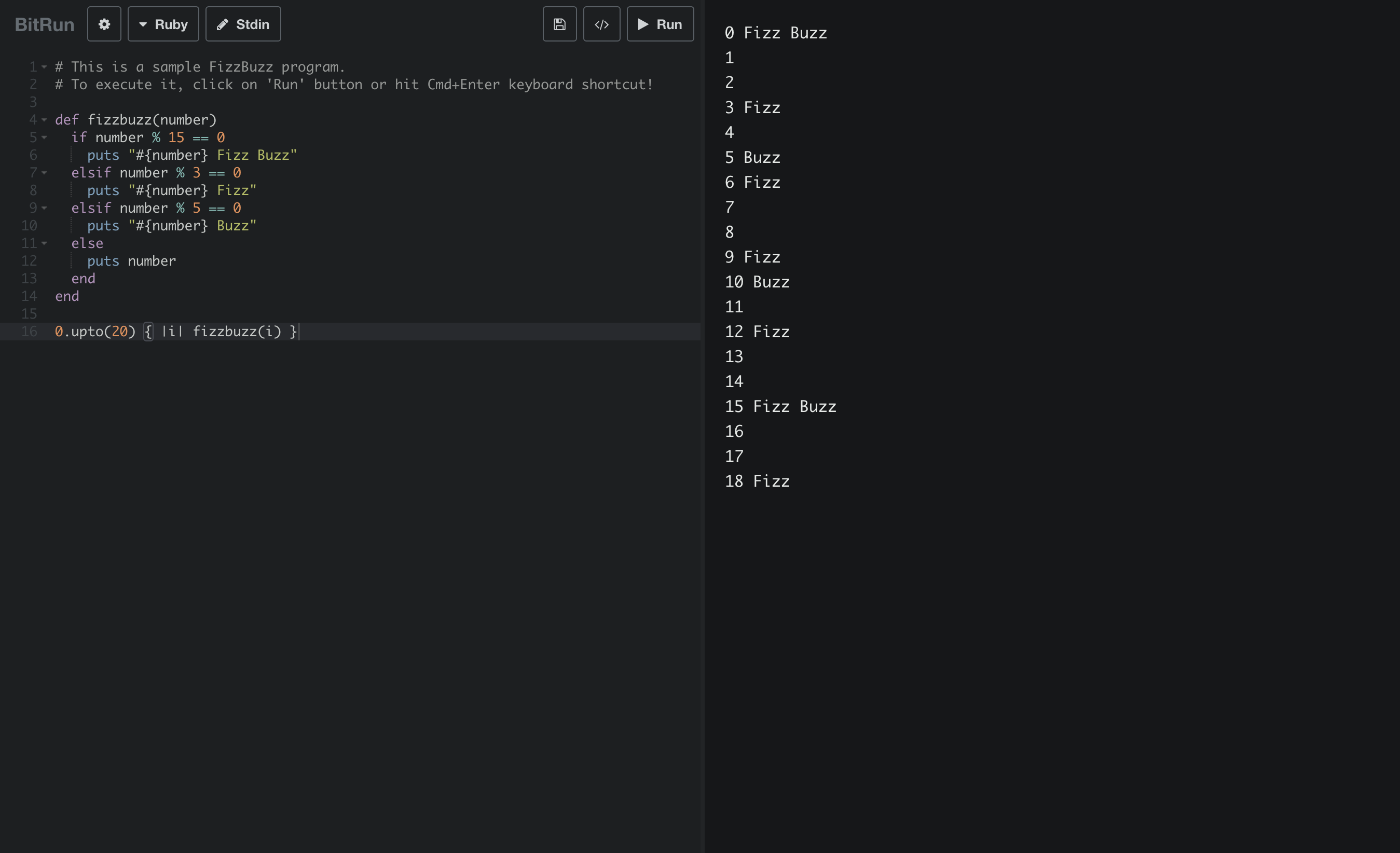1400x853 pixels.
Task: Collapse the elsif fold at line 9
Action: [x=44, y=208]
